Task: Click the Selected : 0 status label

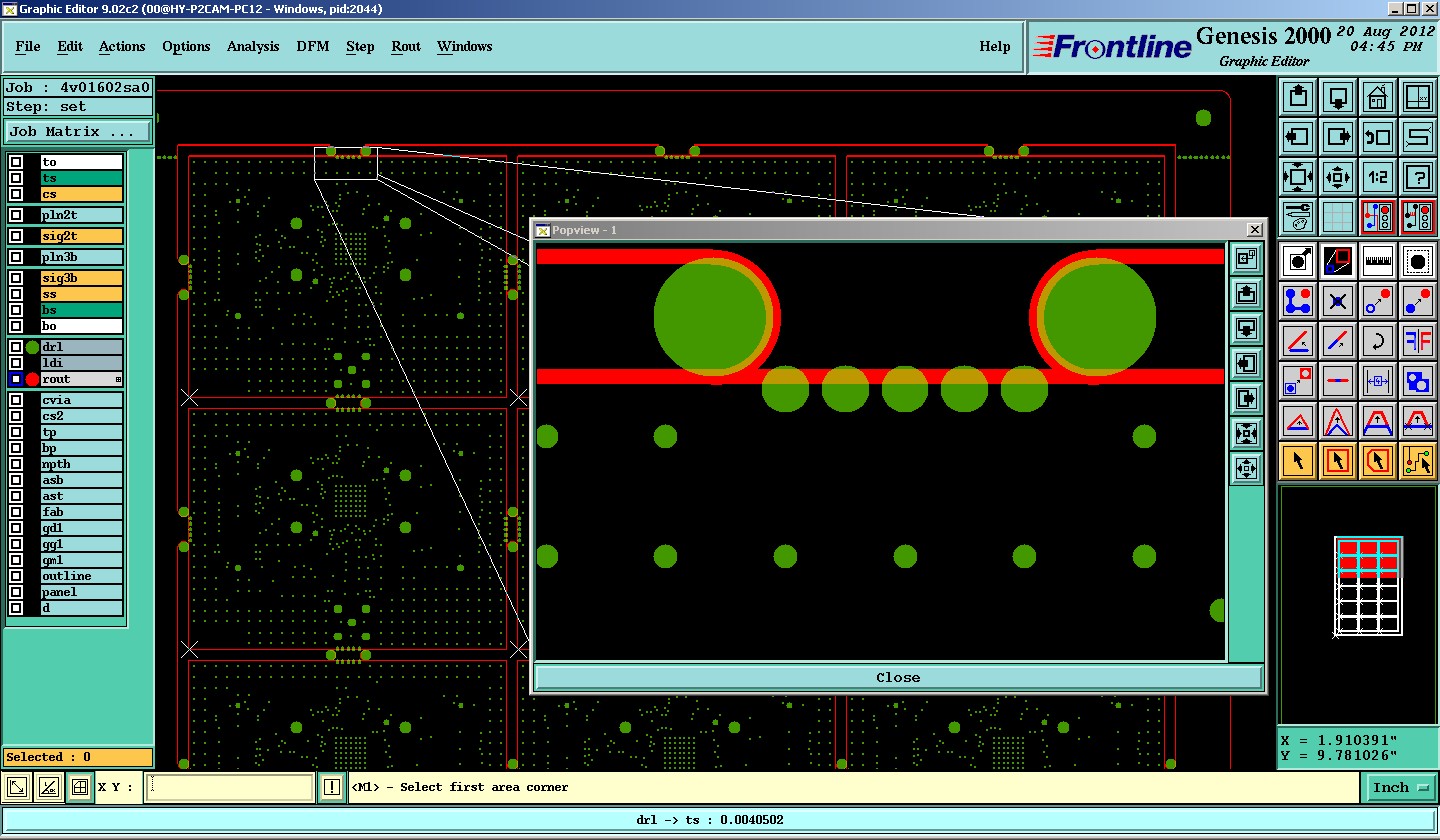Action: click(x=78, y=757)
